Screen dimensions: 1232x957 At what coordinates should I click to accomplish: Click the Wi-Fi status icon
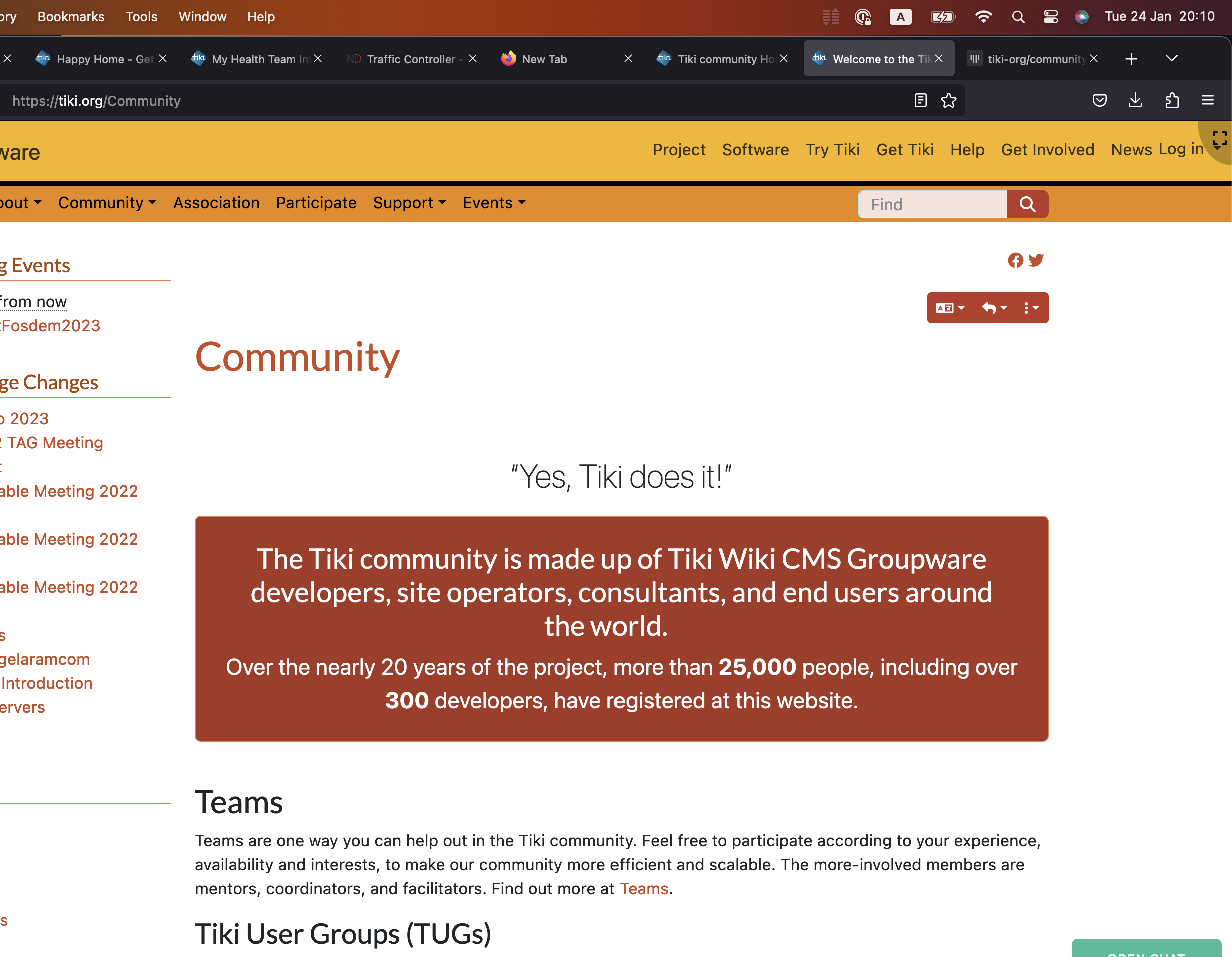coord(983,17)
